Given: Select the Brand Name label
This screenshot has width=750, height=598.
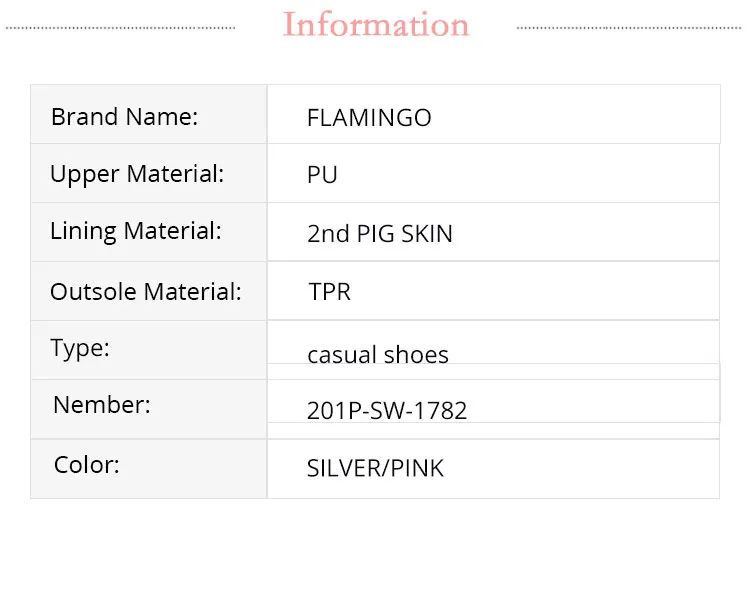Looking at the screenshot, I should pos(124,117).
